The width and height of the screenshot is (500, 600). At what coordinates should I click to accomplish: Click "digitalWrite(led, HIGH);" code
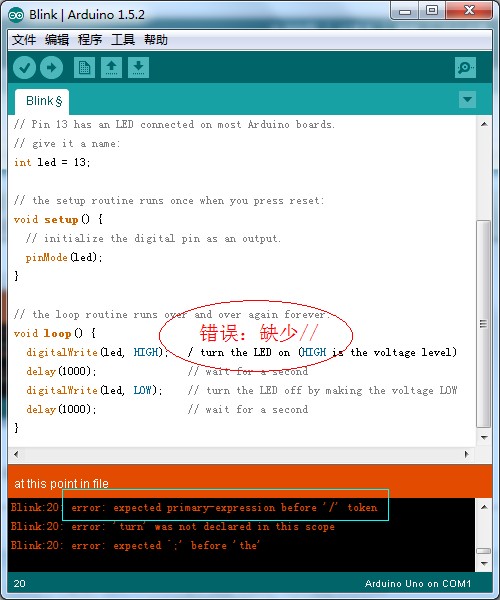[97, 352]
